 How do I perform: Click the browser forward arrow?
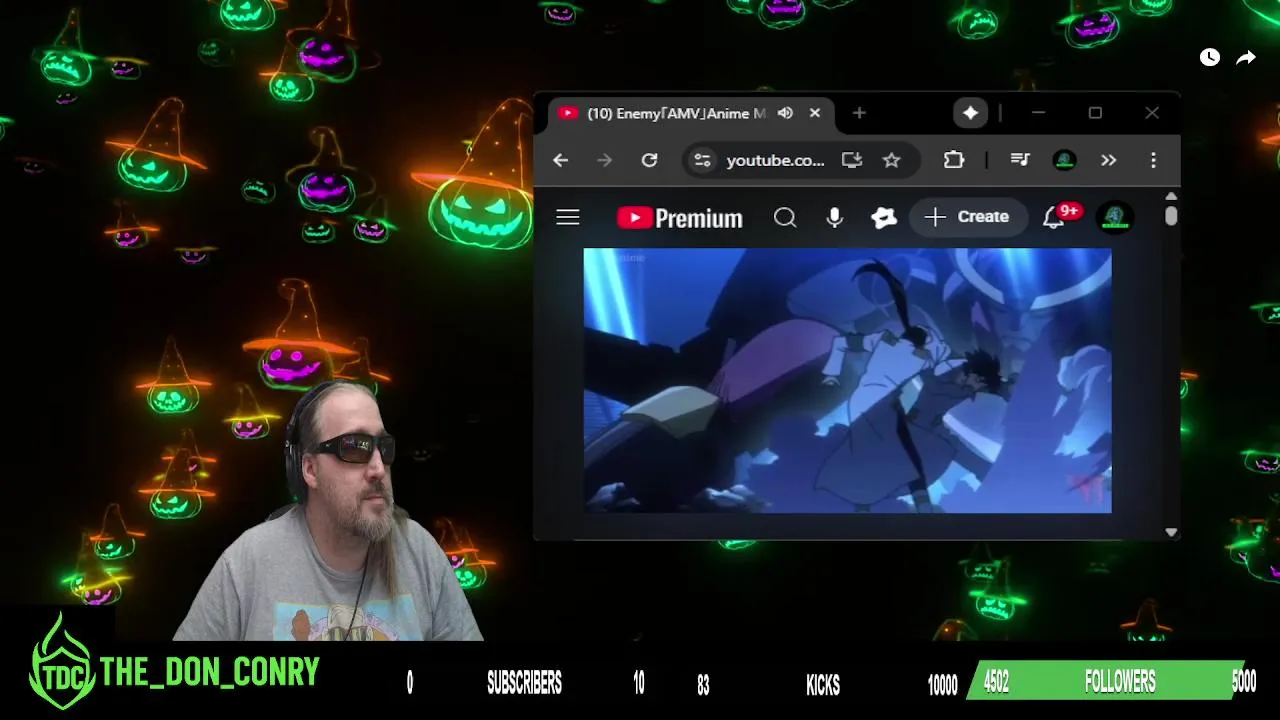[x=604, y=160]
